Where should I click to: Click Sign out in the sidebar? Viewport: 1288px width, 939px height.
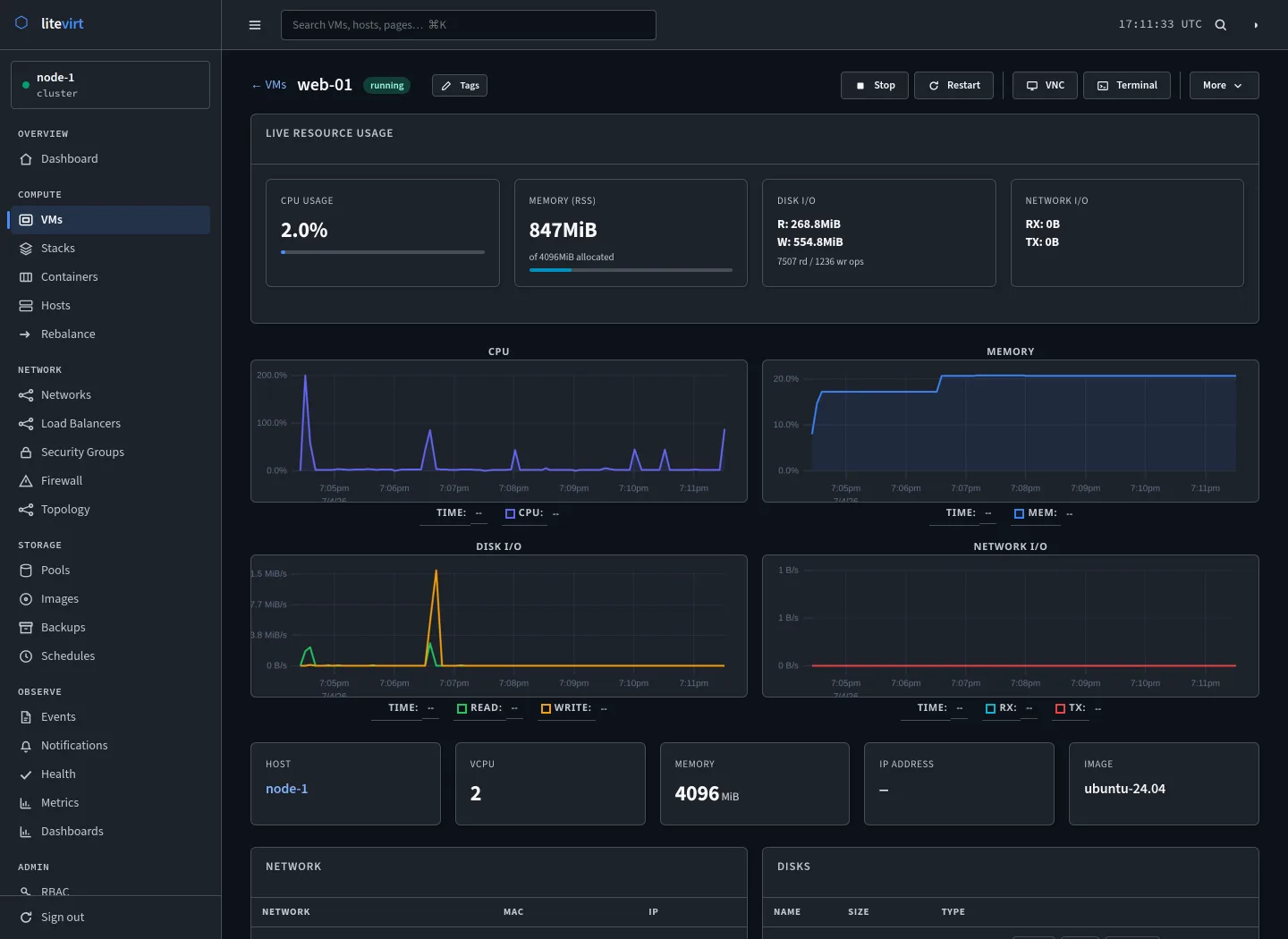[110, 918]
